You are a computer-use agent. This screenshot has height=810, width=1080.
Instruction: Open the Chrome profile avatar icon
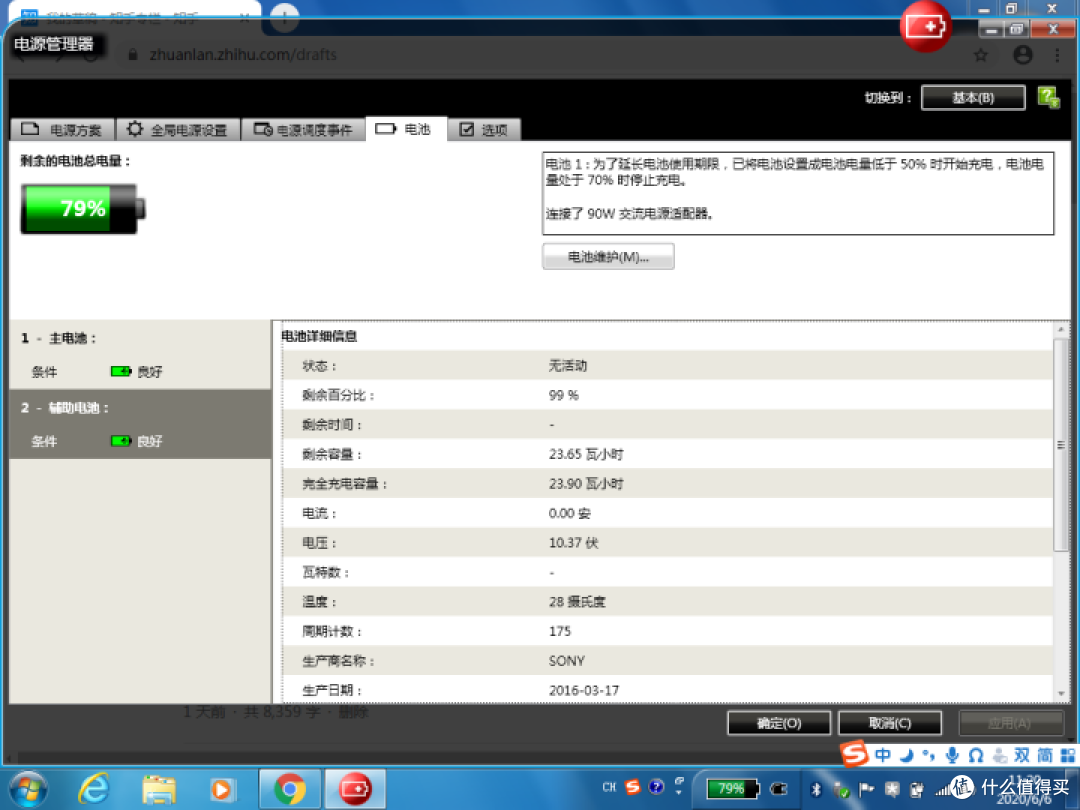pyautogui.click(x=1023, y=55)
